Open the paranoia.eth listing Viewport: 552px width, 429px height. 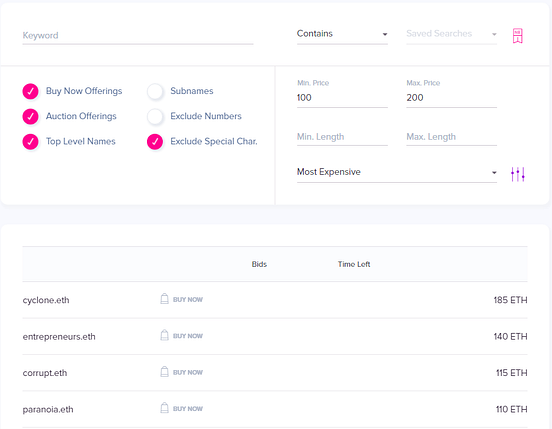(48, 410)
